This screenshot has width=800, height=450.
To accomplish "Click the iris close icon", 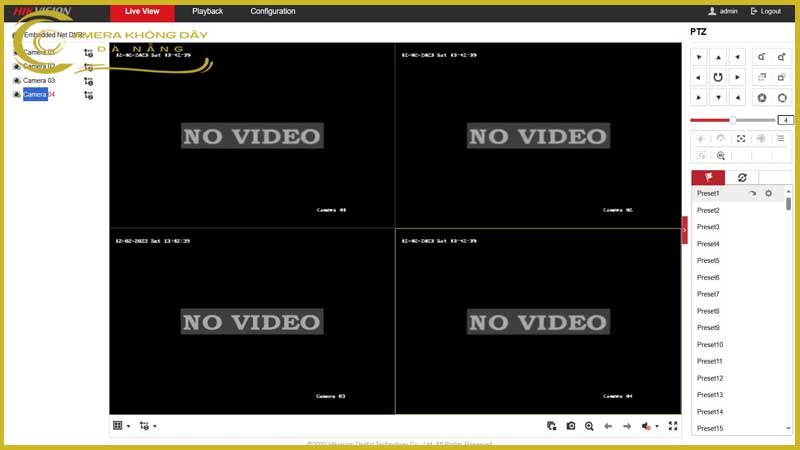I will pyautogui.click(x=762, y=97).
